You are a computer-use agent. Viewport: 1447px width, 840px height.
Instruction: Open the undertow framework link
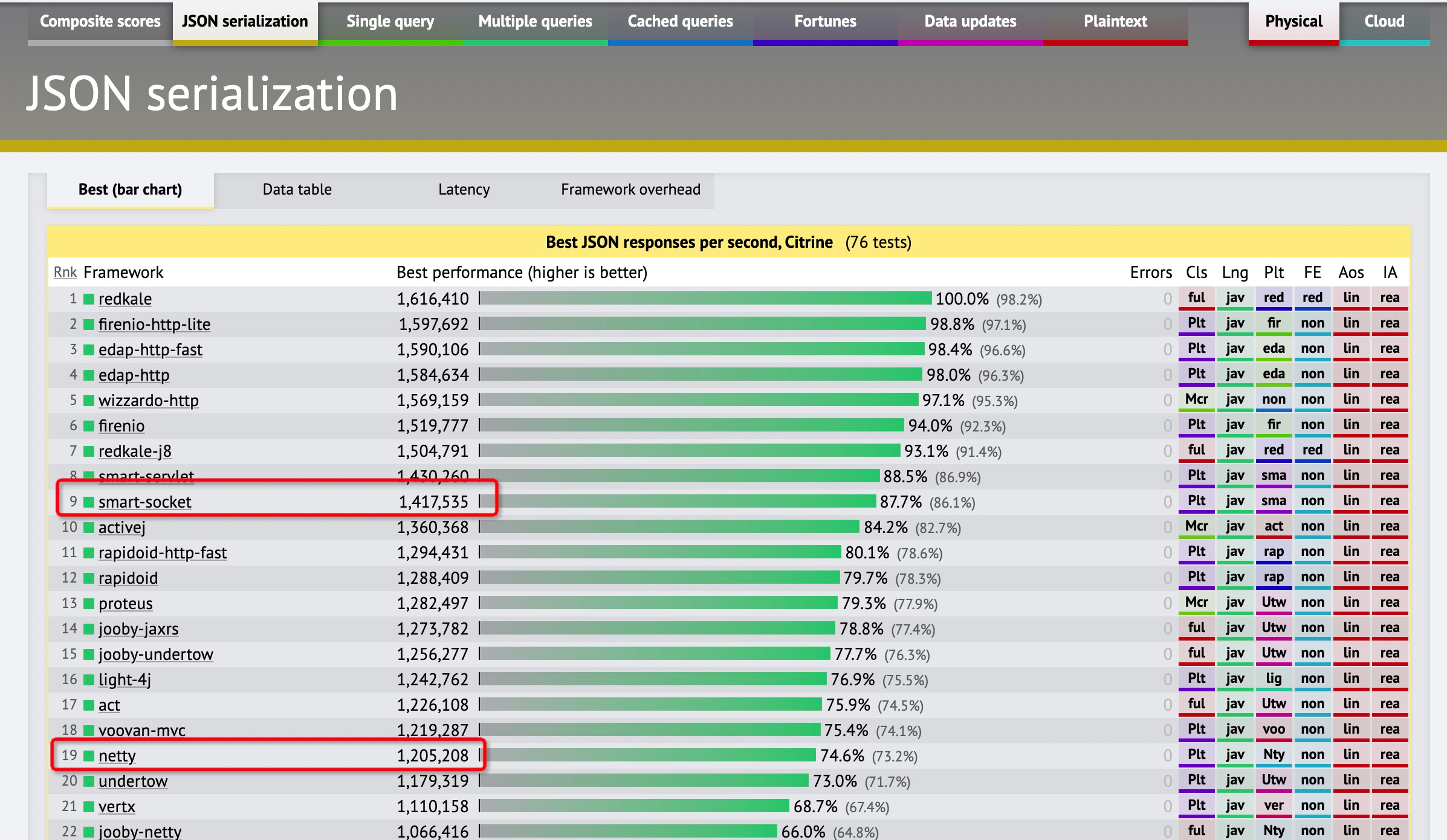133,781
